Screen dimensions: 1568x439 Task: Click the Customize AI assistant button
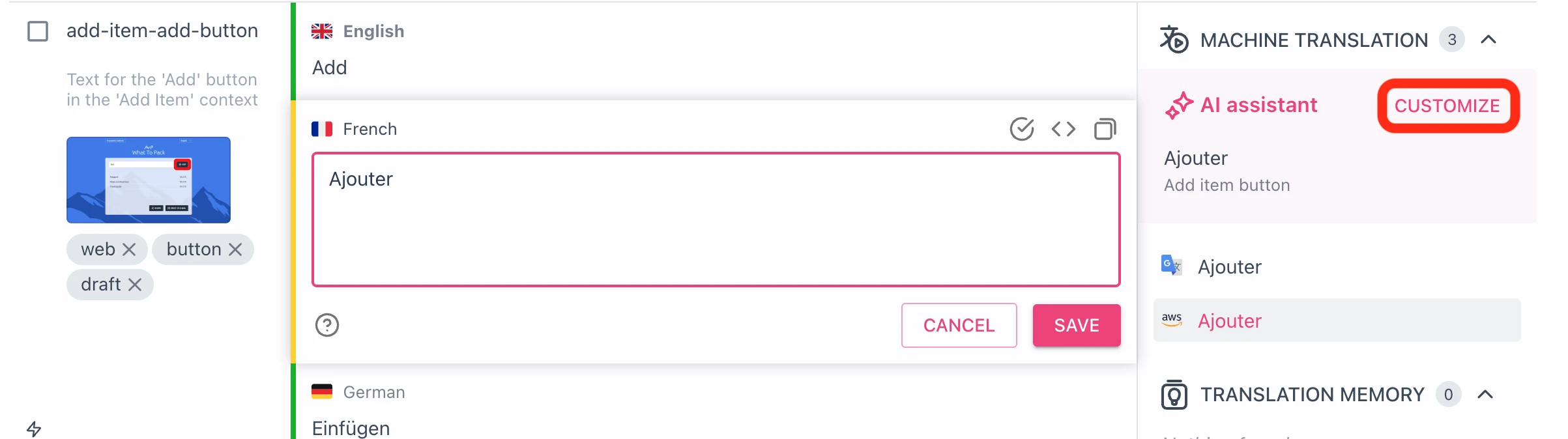pos(1447,106)
